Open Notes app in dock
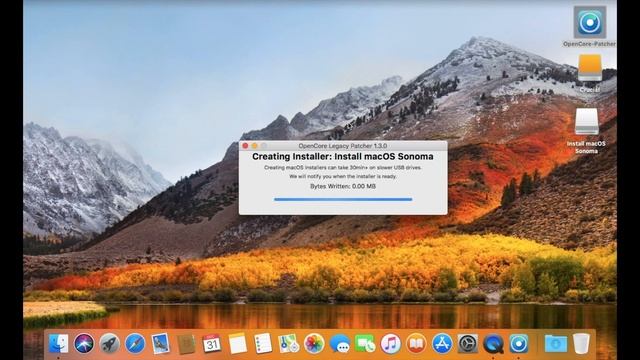This screenshot has height=360, width=640. tap(238, 343)
